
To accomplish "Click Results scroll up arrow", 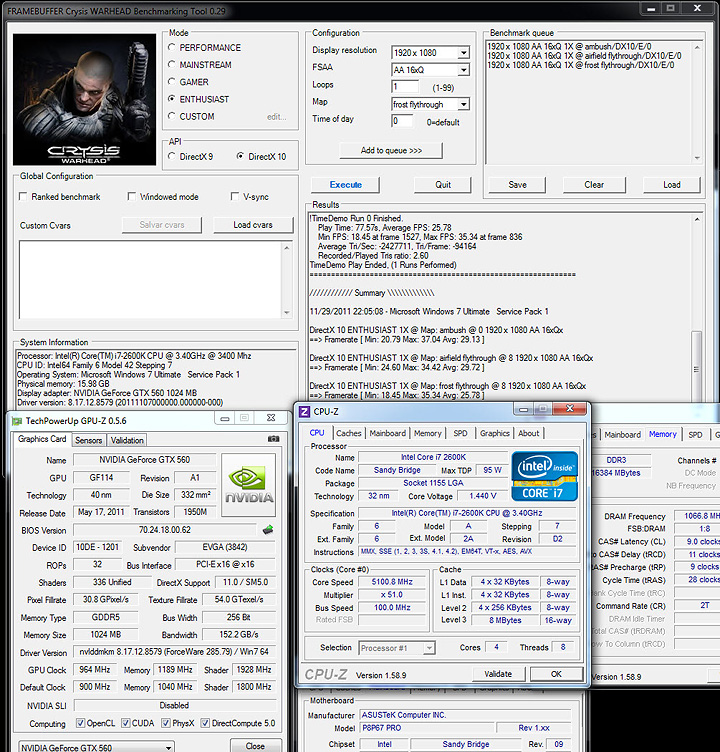I will point(696,220).
